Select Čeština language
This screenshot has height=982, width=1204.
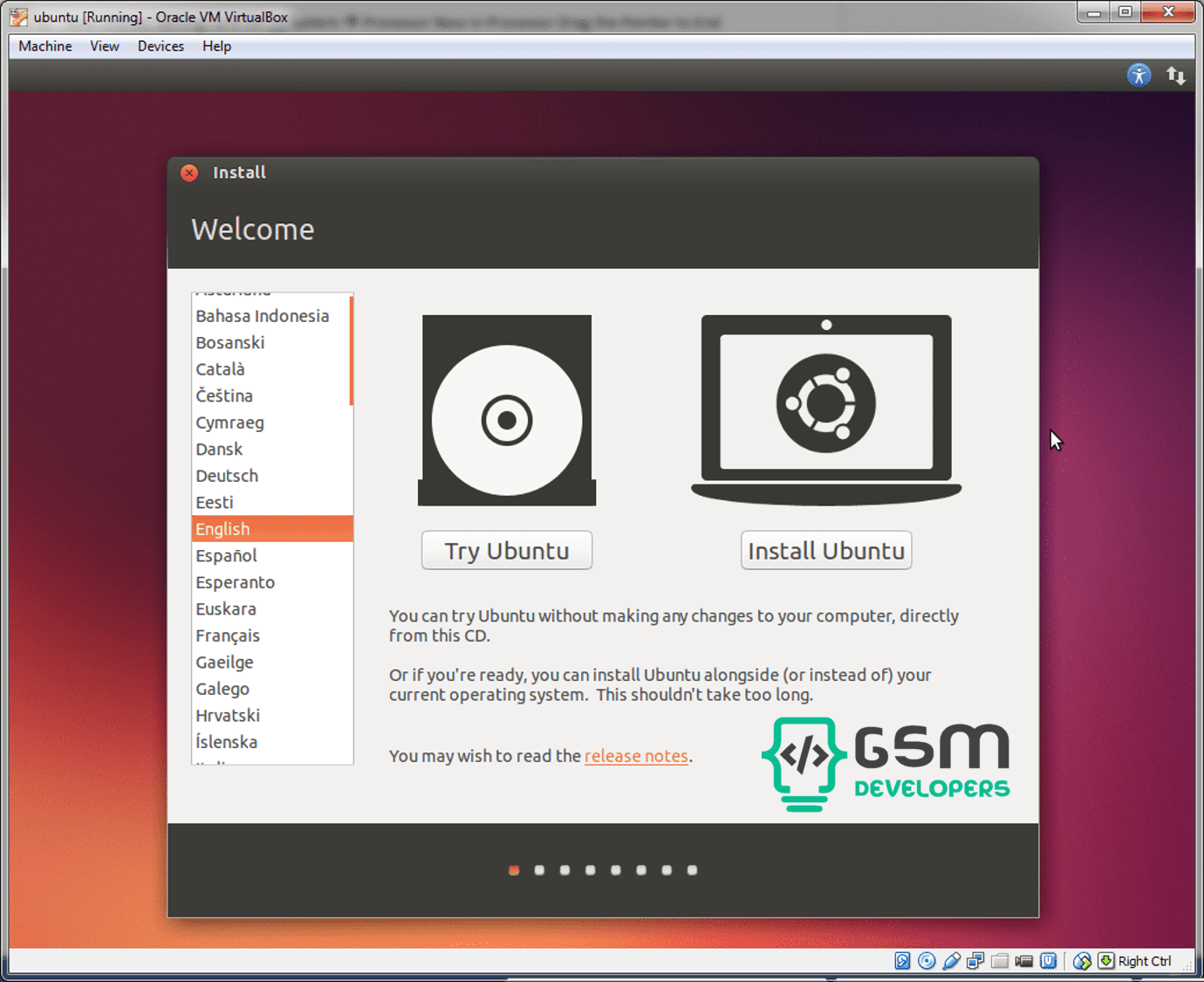270,396
